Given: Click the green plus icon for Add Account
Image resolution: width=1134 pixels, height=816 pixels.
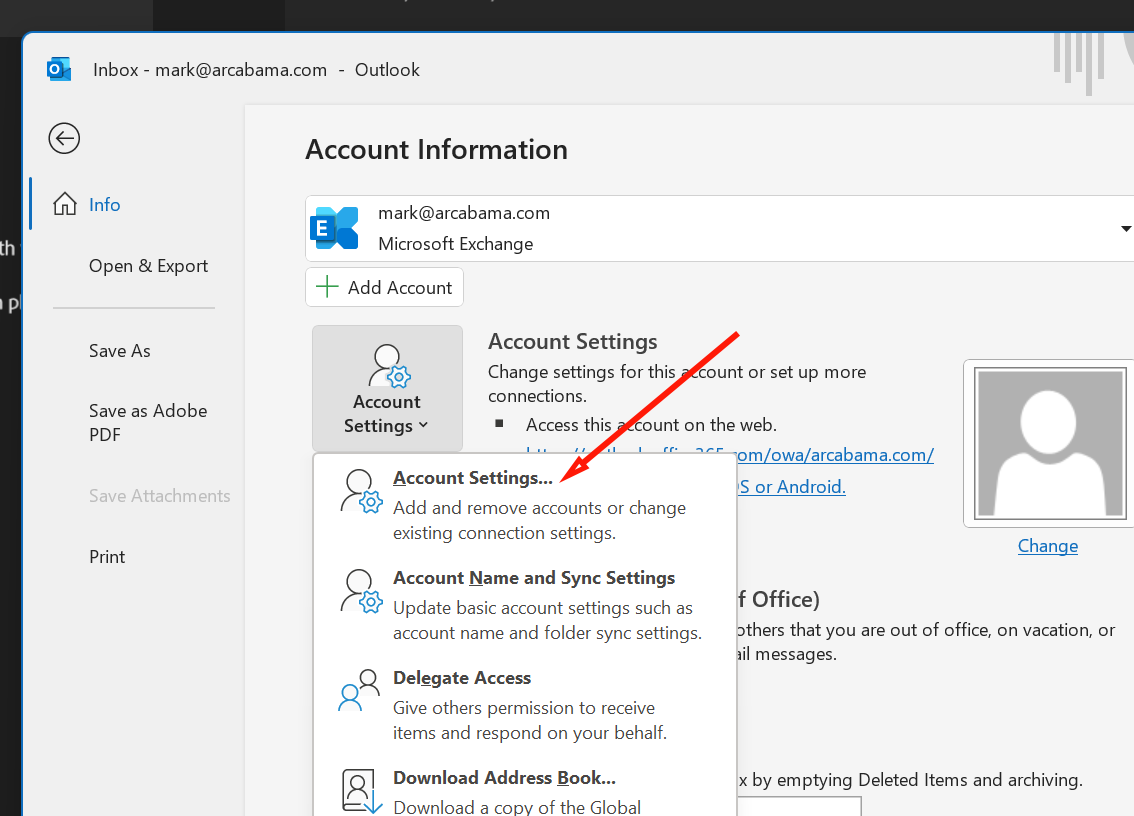Looking at the screenshot, I should (327, 286).
